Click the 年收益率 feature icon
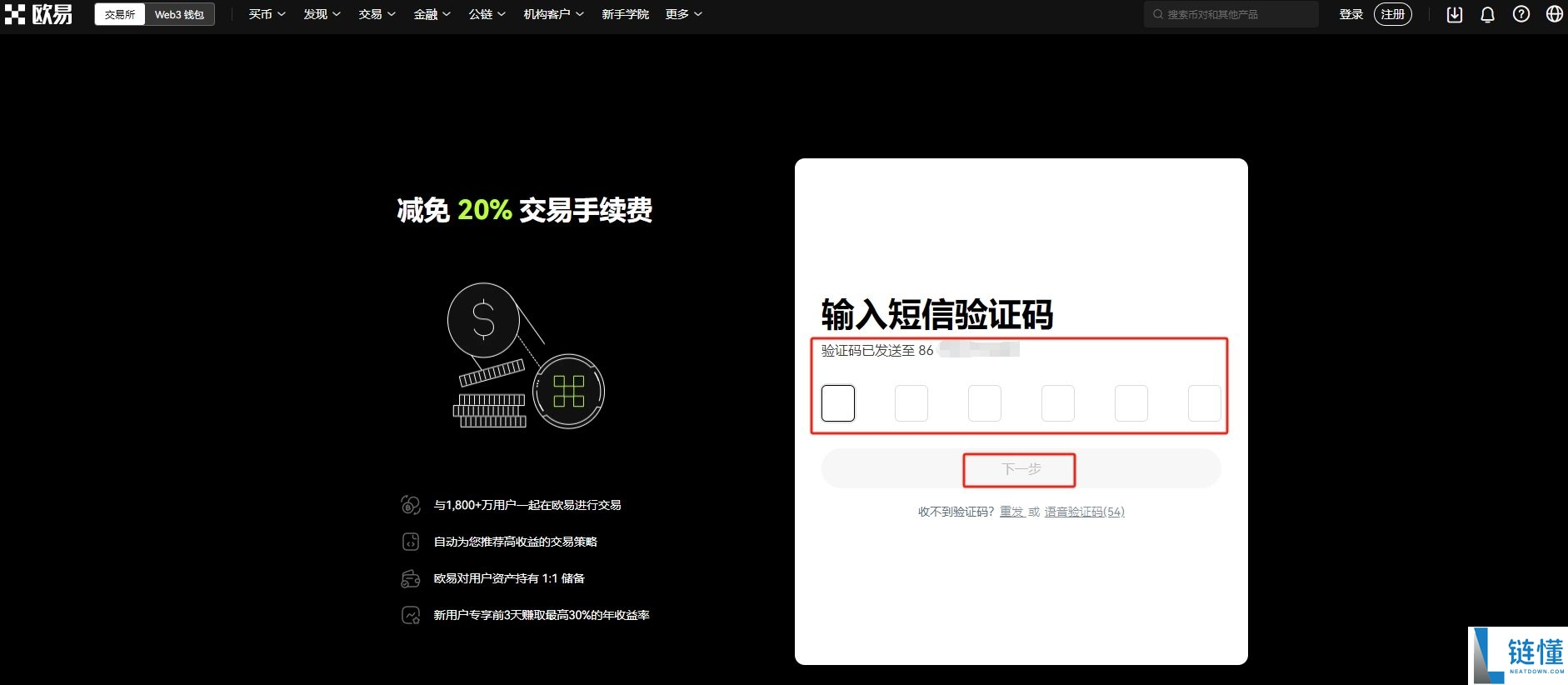The image size is (1568, 685). click(411, 615)
